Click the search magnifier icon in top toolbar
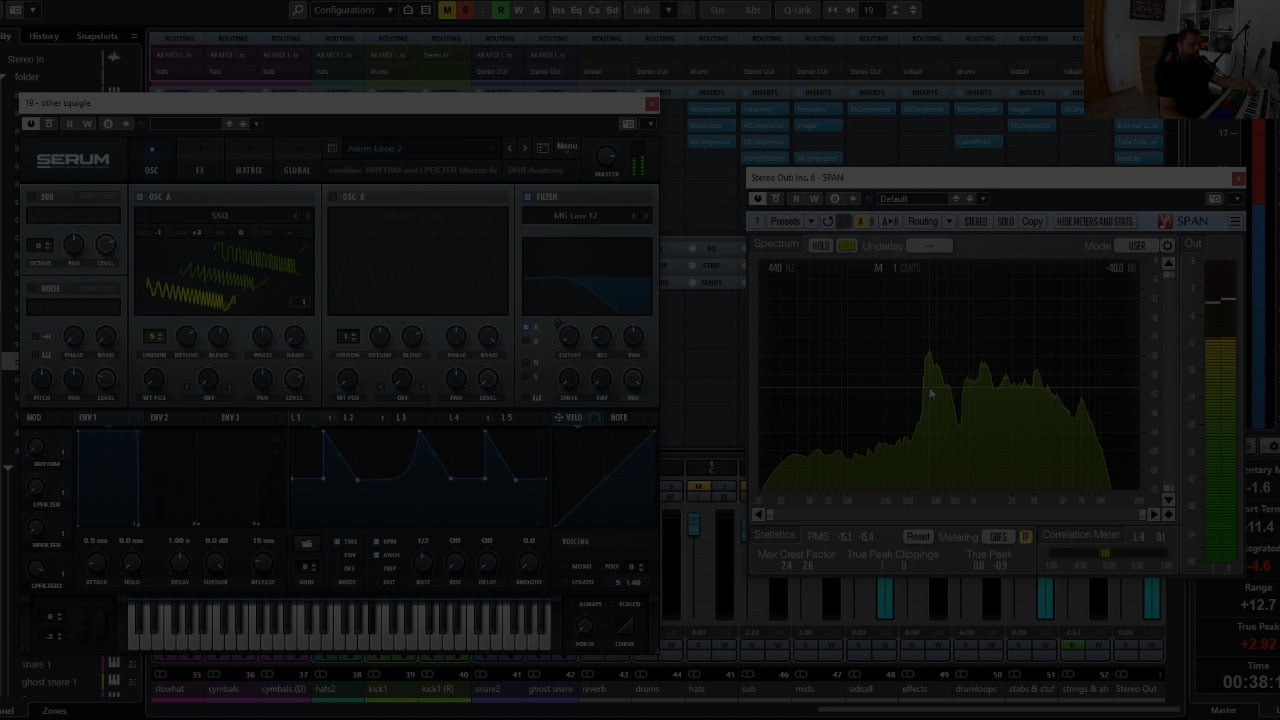 (297, 10)
